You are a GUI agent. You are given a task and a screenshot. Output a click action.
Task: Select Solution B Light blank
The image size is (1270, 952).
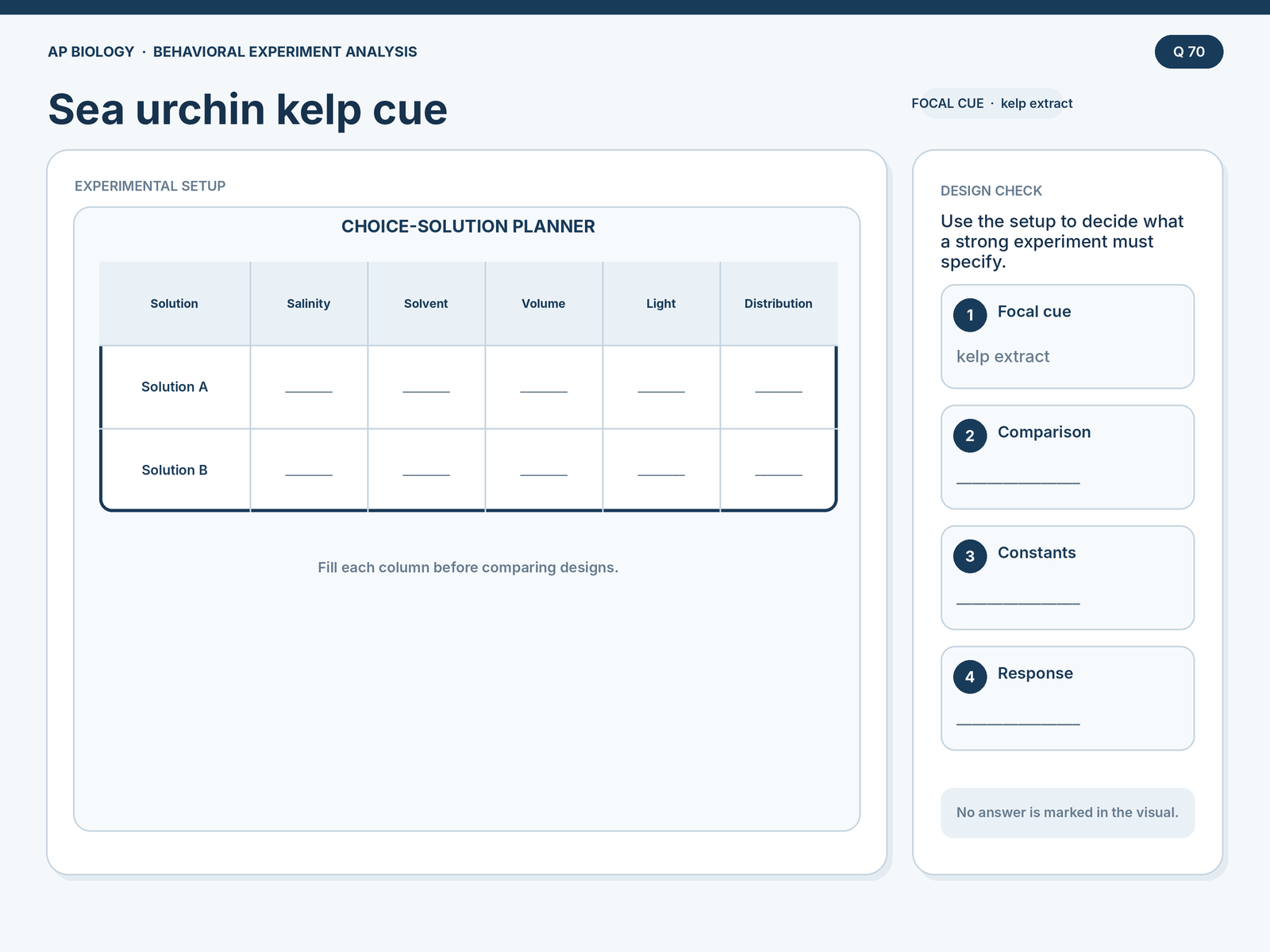661,470
